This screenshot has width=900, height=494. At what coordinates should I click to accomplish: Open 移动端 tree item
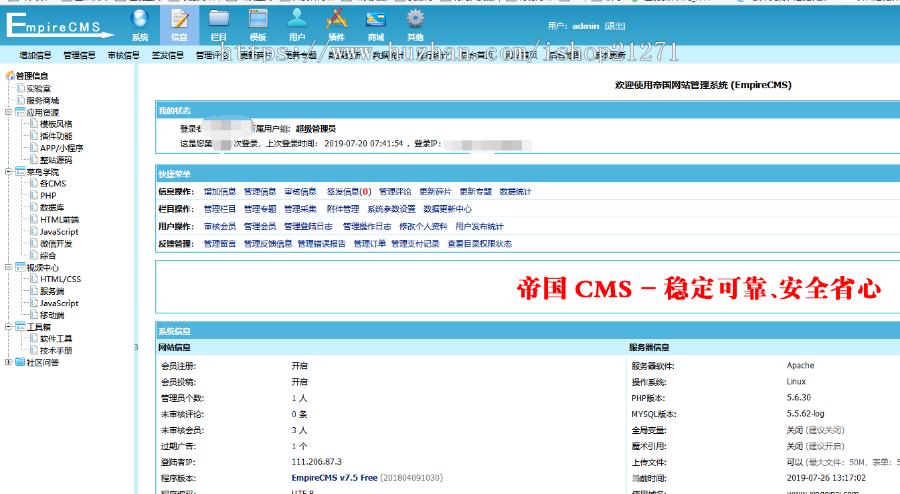pyautogui.click(x=52, y=315)
